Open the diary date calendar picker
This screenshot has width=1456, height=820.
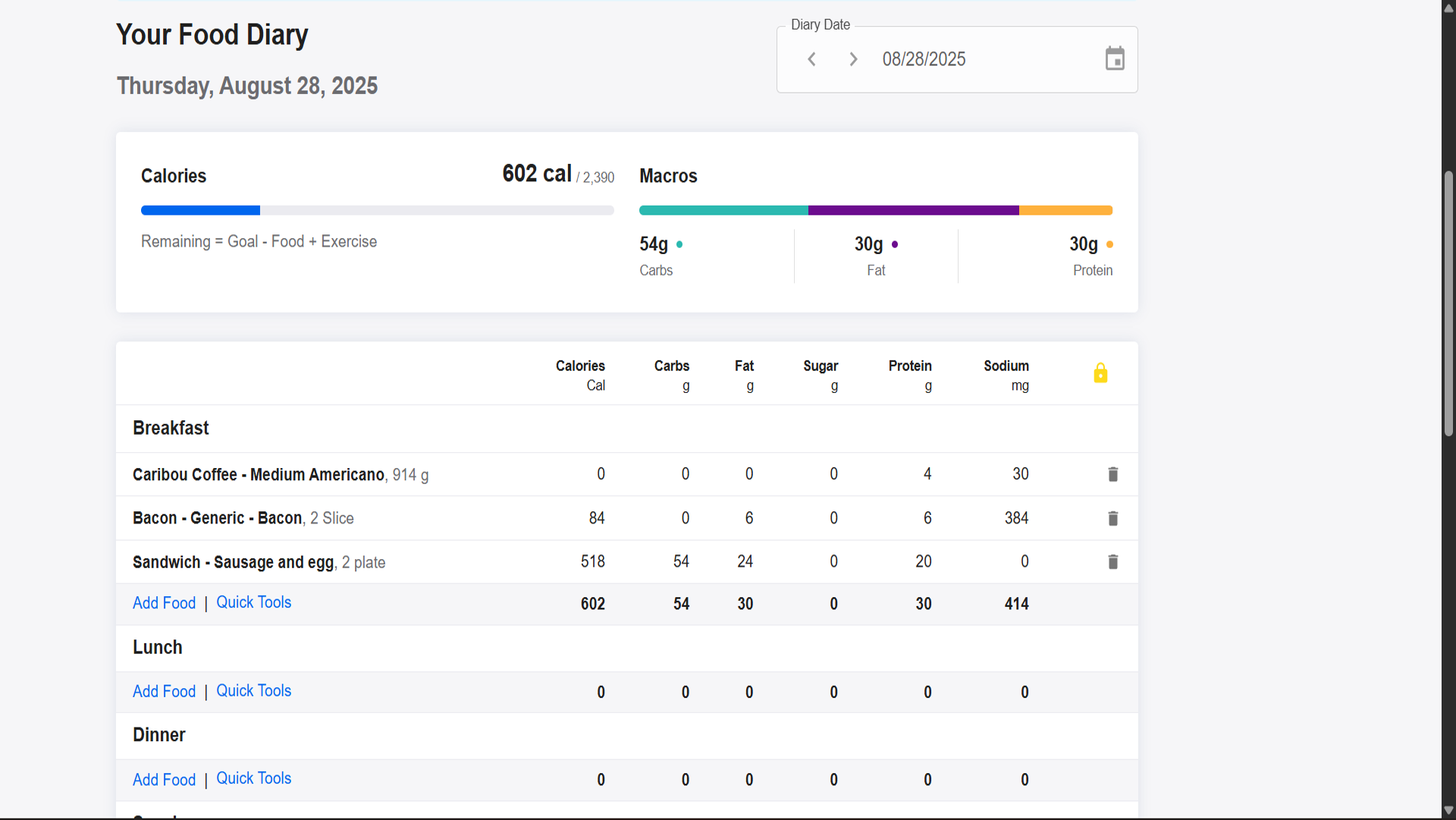point(1114,59)
